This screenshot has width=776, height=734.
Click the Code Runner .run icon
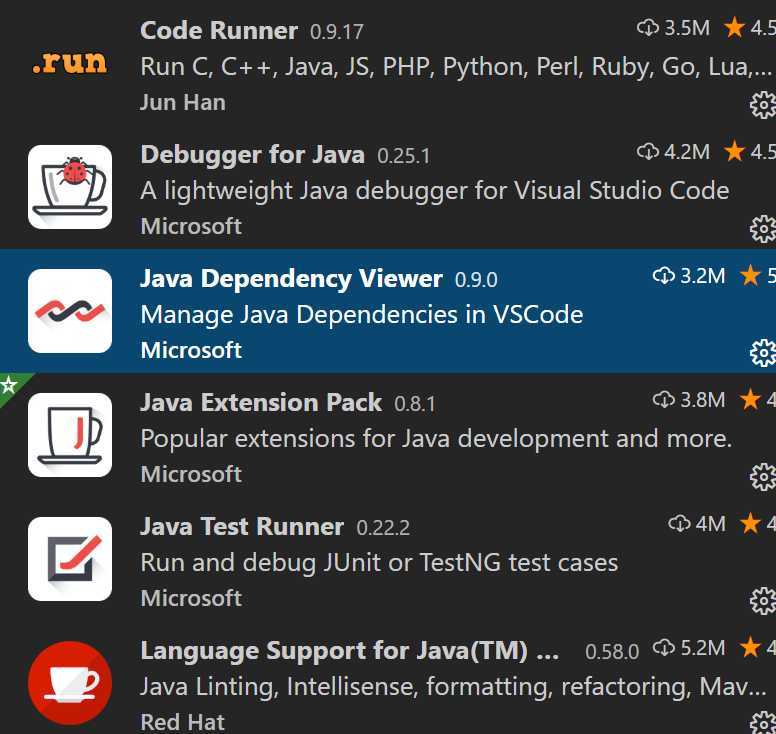pyautogui.click(x=70, y=63)
